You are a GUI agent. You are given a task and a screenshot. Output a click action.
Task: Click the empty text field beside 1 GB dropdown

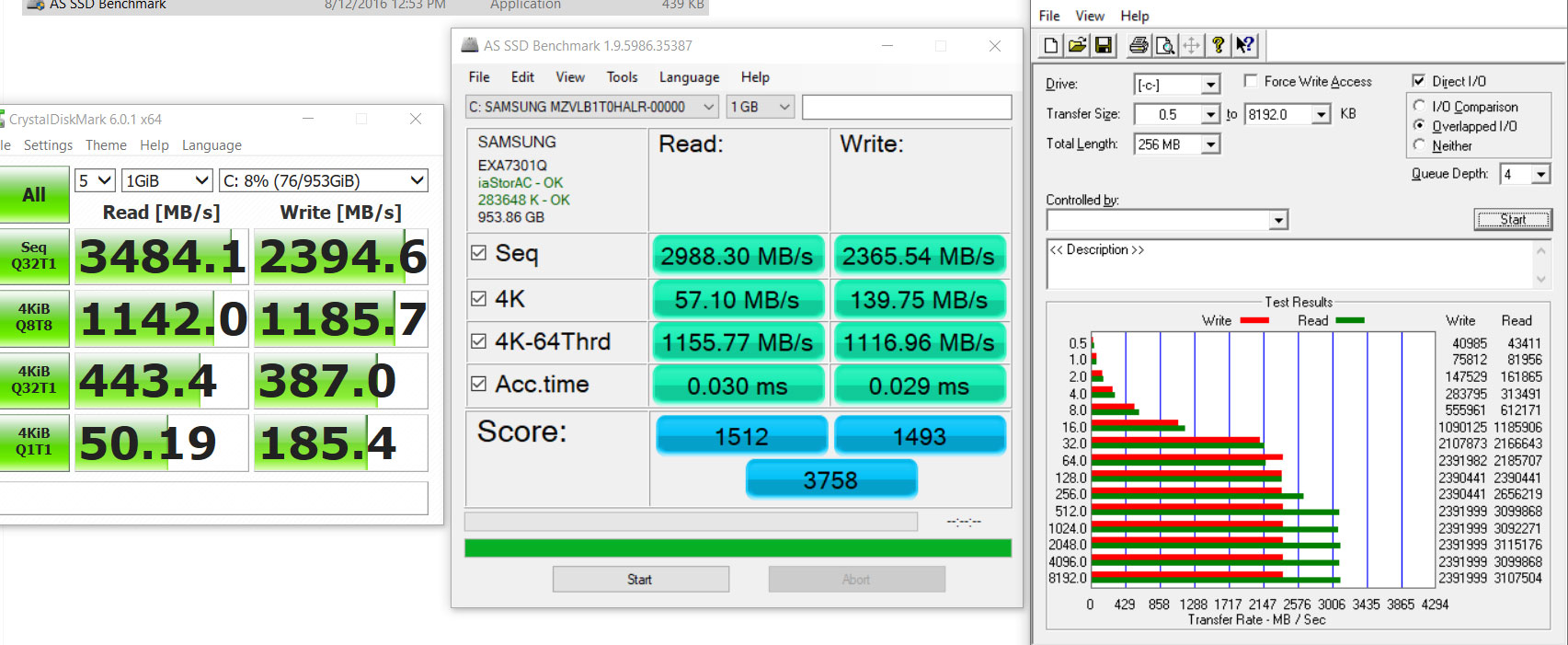[x=907, y=107]
